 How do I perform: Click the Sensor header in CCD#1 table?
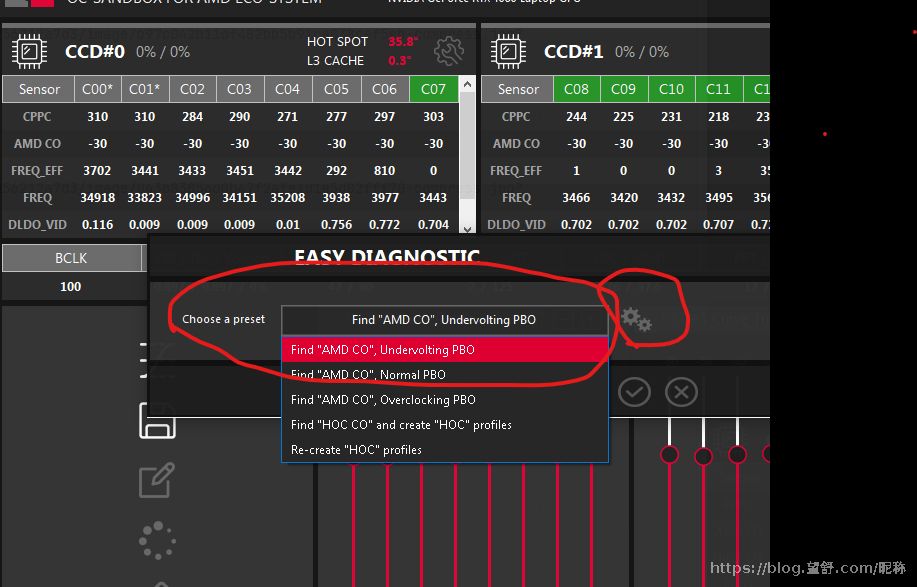pyautogui.click(x=518, y=89)
